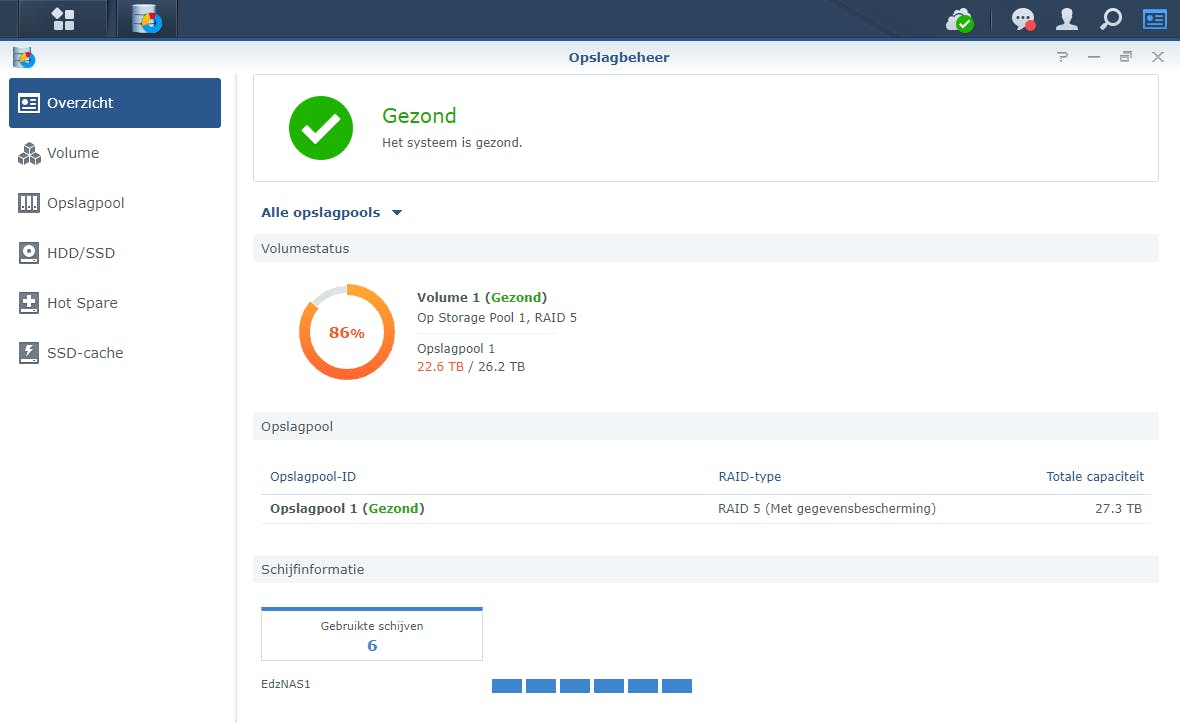Click the last disk block of EdzNAS1
Viewport: 1180px width, 723px height.
tap(677, 686)
